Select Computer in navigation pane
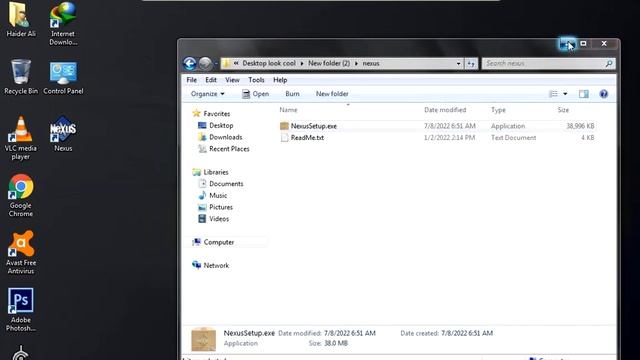Image resolution: width=640 pixels, height=360 pixels. tap(213, 242)
